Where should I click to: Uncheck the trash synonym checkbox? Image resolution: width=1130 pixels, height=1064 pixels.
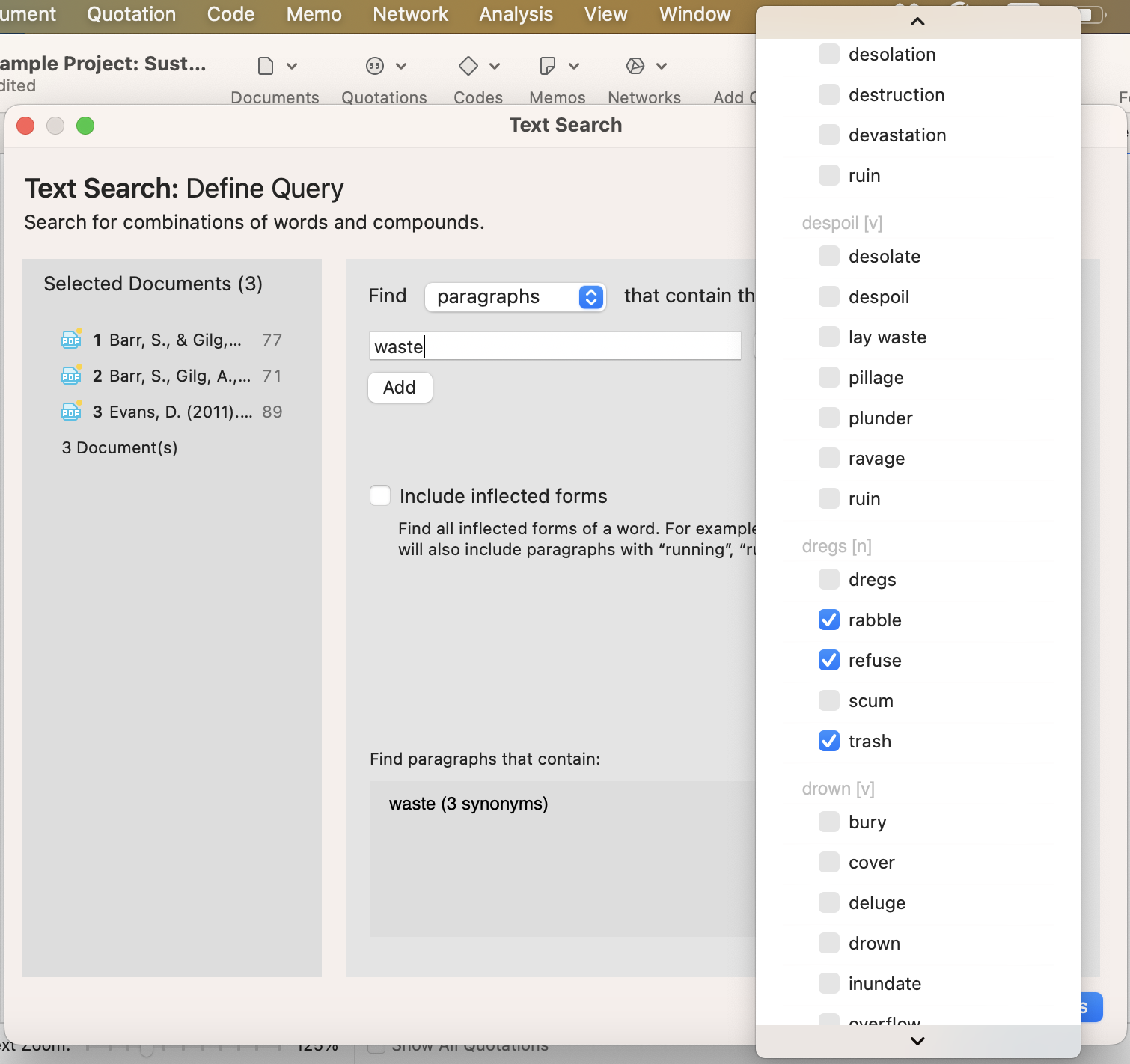tap(829, 741)
